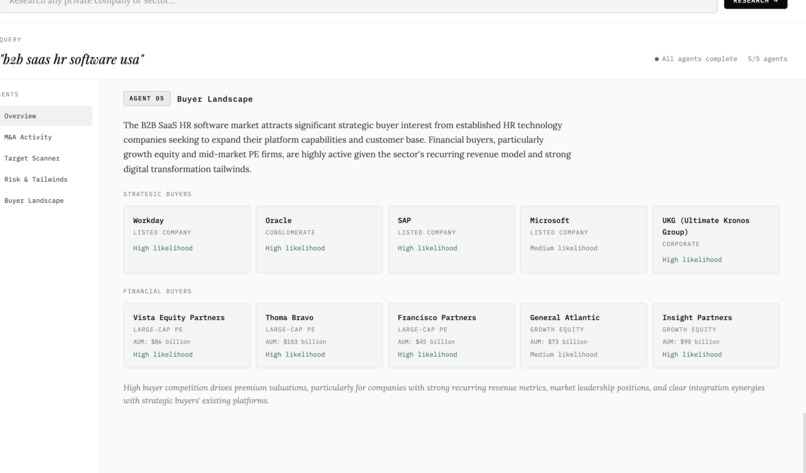Open the Francisco Partners card
The width and height of the screenshot is (806, 473).
451,335
